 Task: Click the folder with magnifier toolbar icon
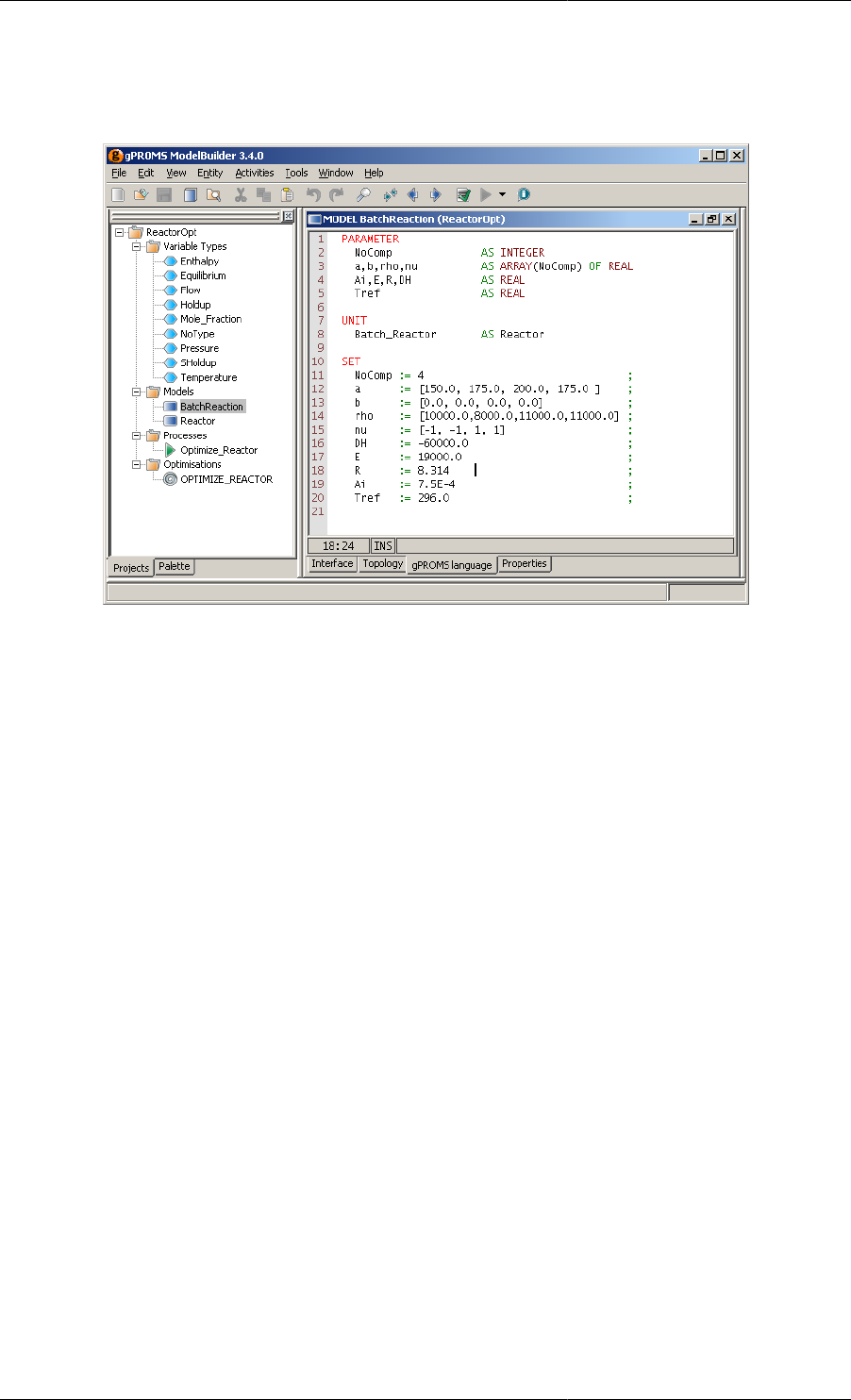pos(213,194)
